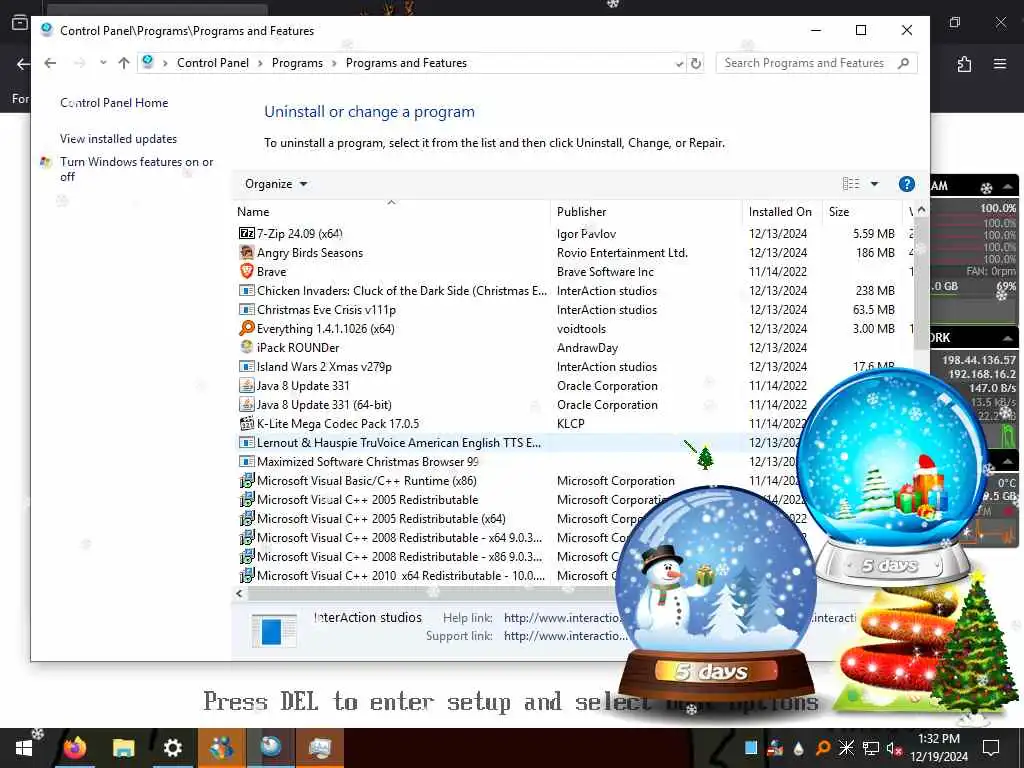Select the Everything 1.4.1.1026 magnifier icon
The height and width of the screenshot is (768, 1024).
coord(246,328)
